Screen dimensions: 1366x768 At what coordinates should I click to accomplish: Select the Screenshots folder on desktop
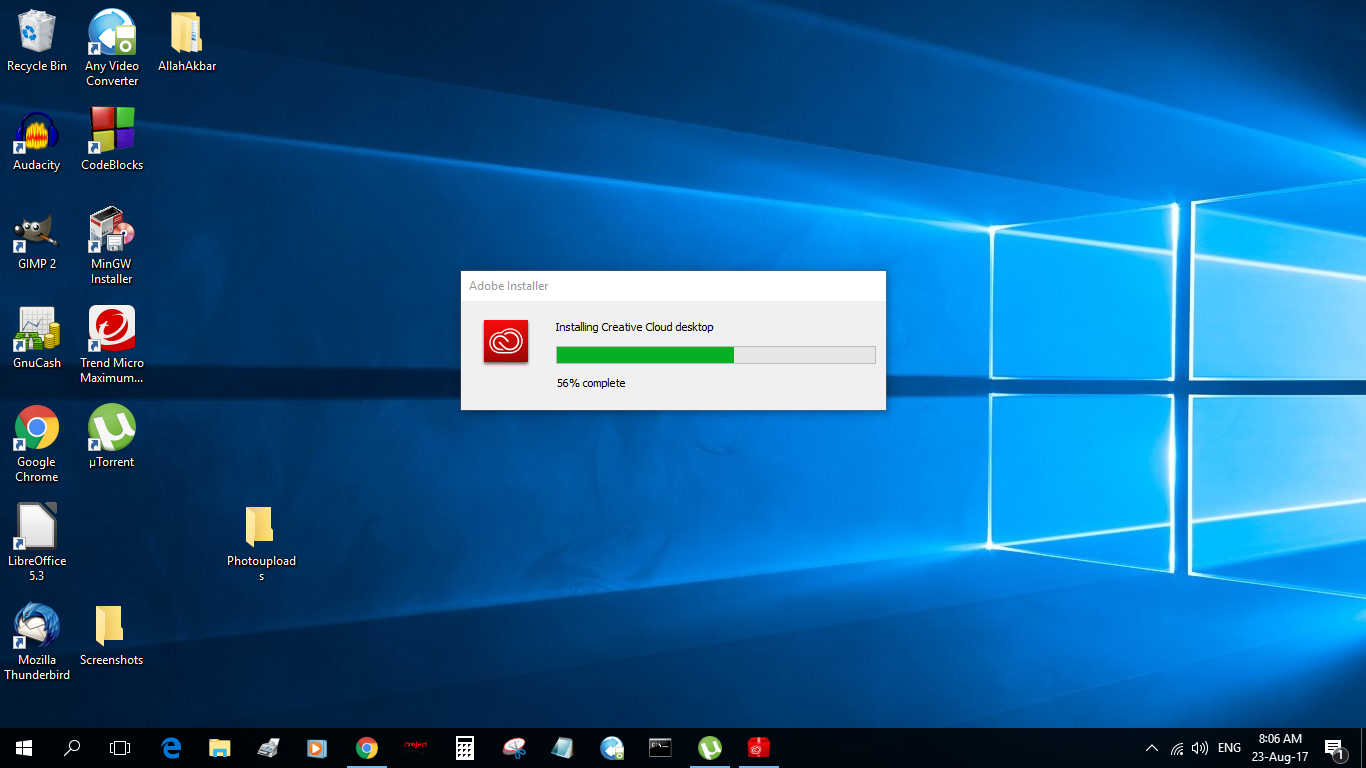[112, 635]
